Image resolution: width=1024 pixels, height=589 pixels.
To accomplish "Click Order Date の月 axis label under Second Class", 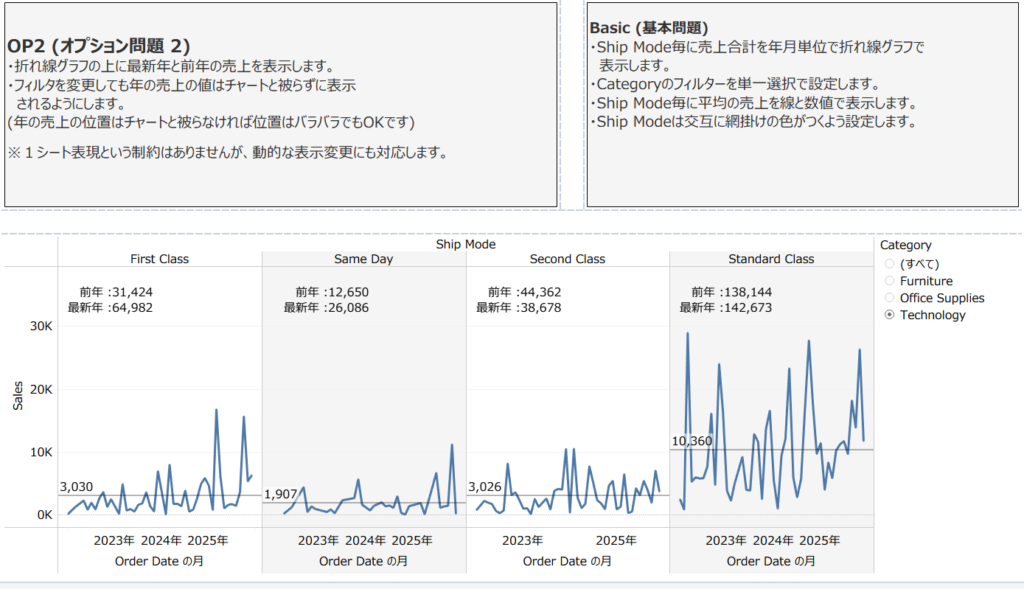I will [567, 561].
